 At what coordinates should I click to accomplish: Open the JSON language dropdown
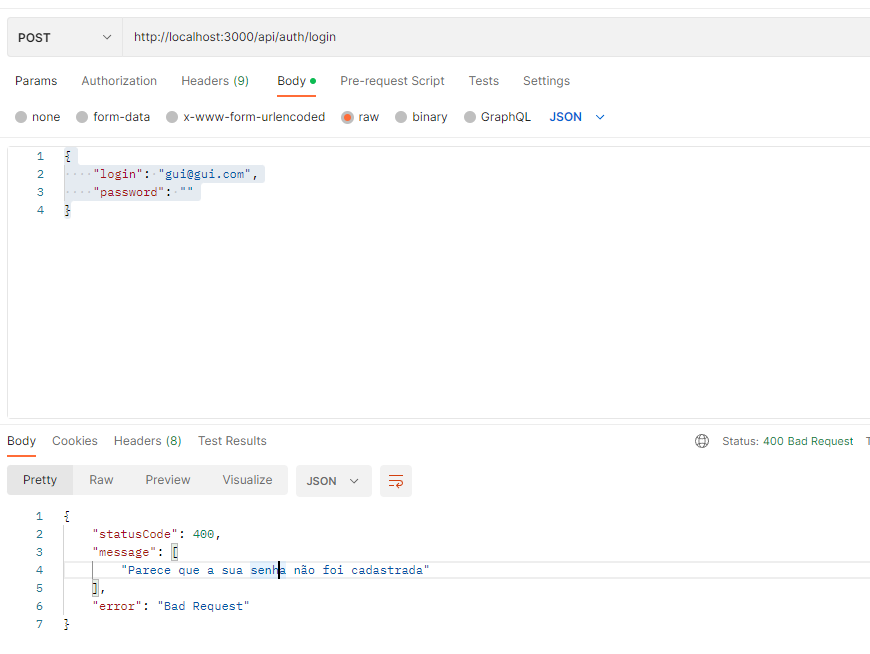pos(578,117)
